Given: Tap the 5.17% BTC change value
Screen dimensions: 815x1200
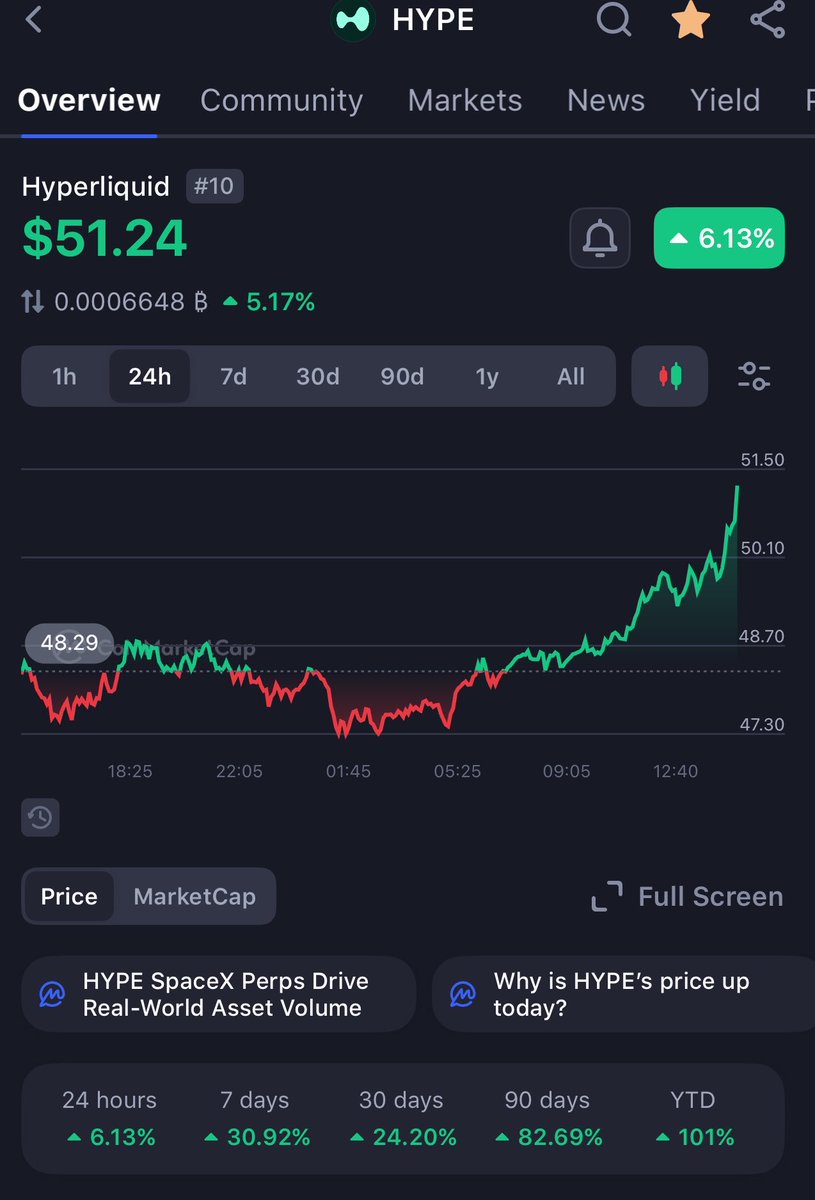Looking at the screenshot, I should [269, 302].
